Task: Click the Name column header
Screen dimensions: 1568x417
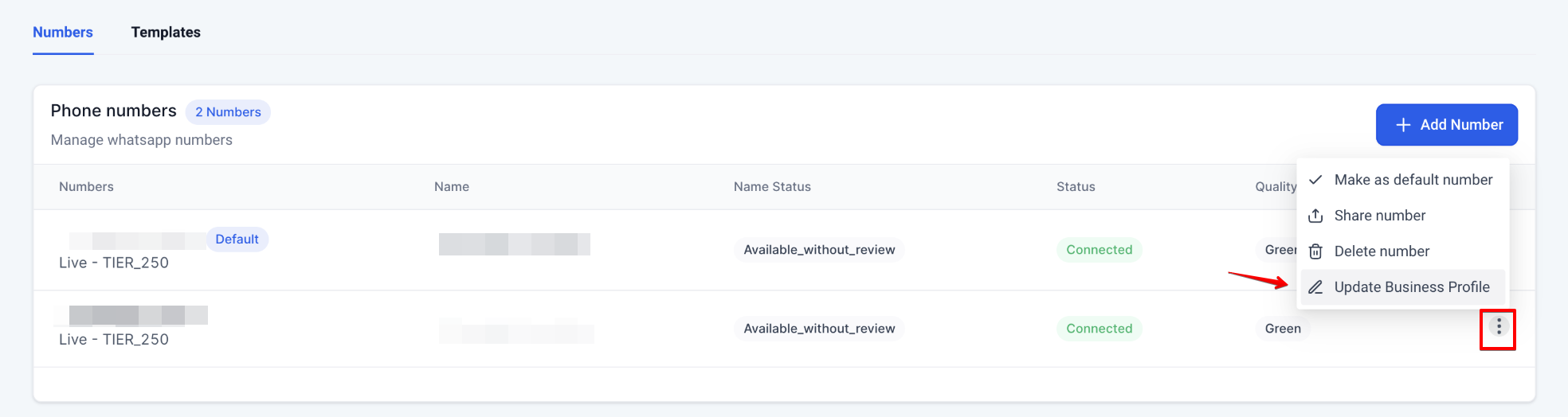Action: pos(452,187)
